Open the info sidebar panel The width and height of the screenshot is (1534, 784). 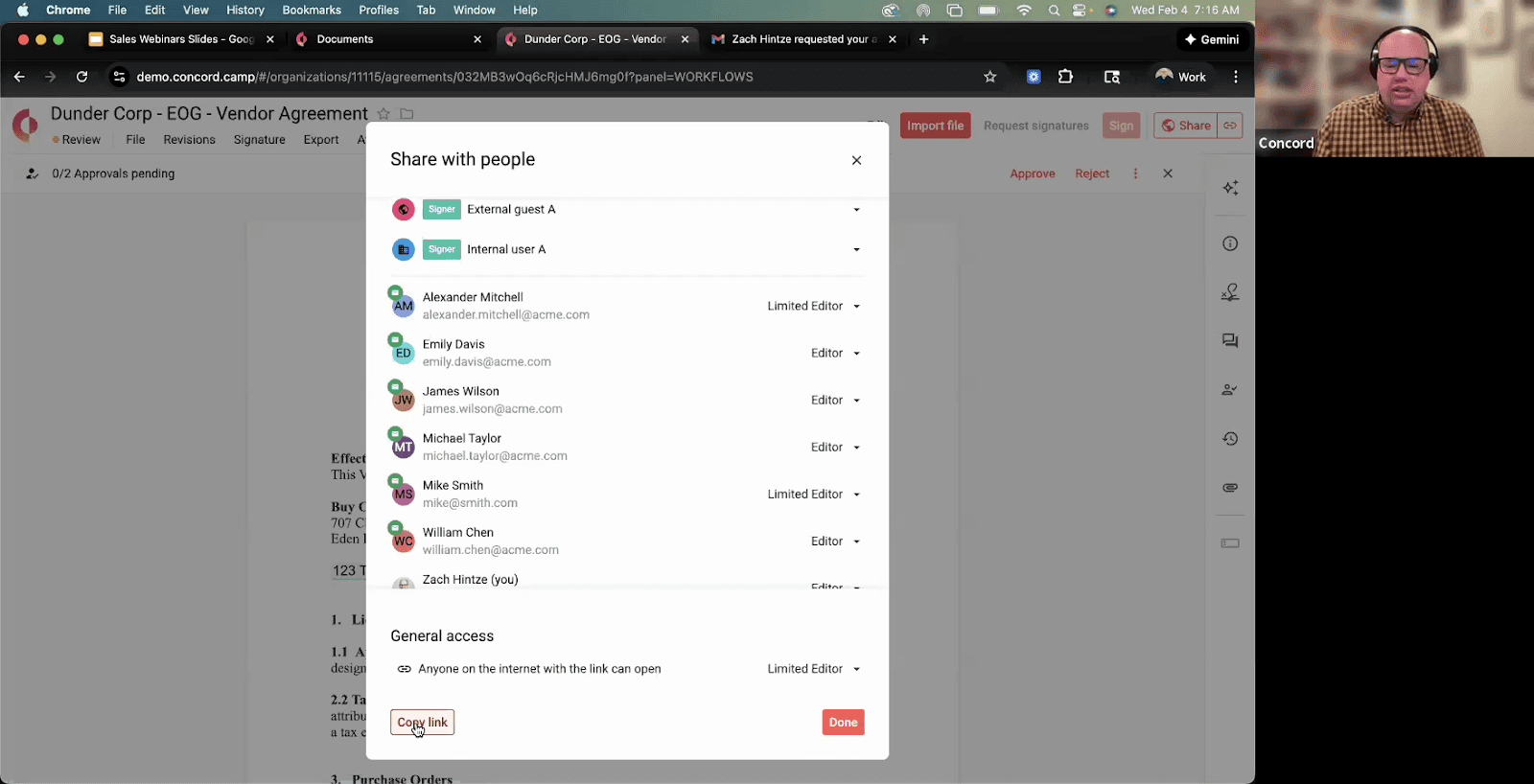coord(1230,243)
